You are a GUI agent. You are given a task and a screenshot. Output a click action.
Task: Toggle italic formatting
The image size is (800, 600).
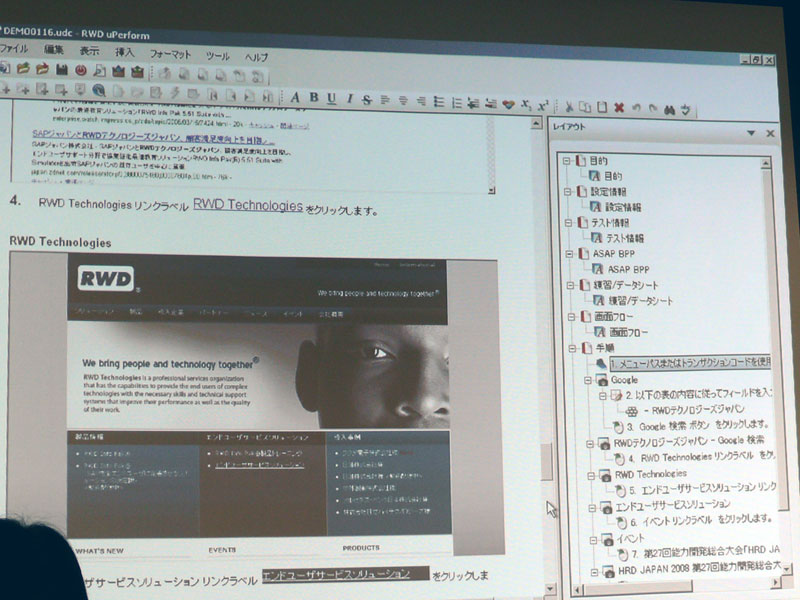point(349,98)
